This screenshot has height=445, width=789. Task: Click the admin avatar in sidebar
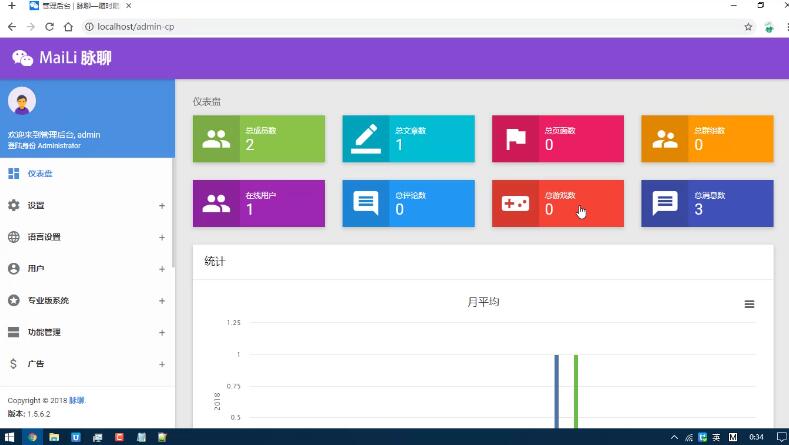[x=22, y=101]
